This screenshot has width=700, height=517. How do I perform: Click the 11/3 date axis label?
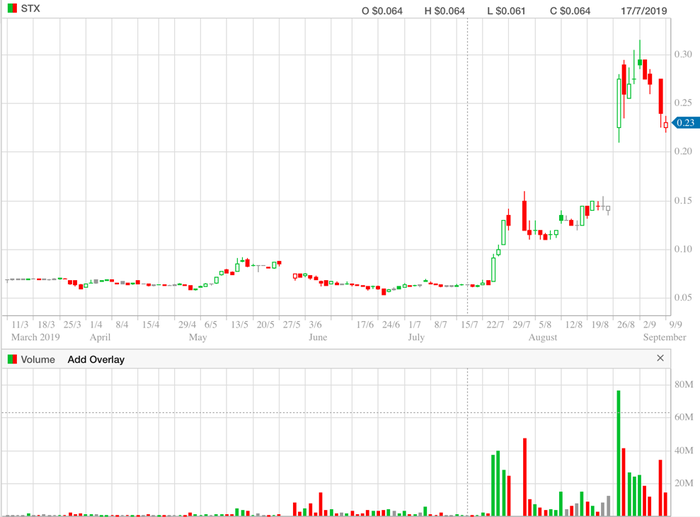(x=20, y=325)
